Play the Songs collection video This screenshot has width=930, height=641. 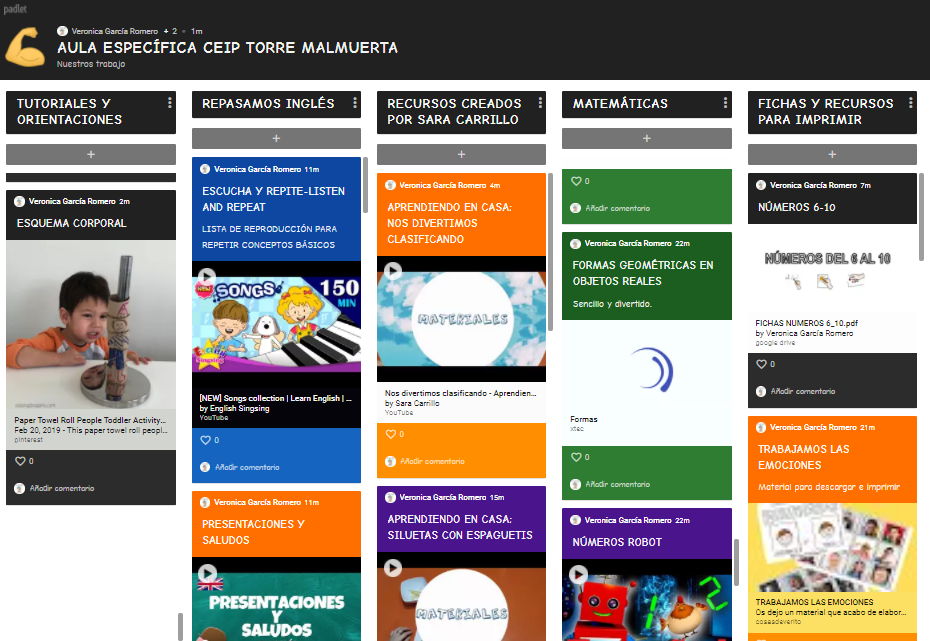[206, 277]
